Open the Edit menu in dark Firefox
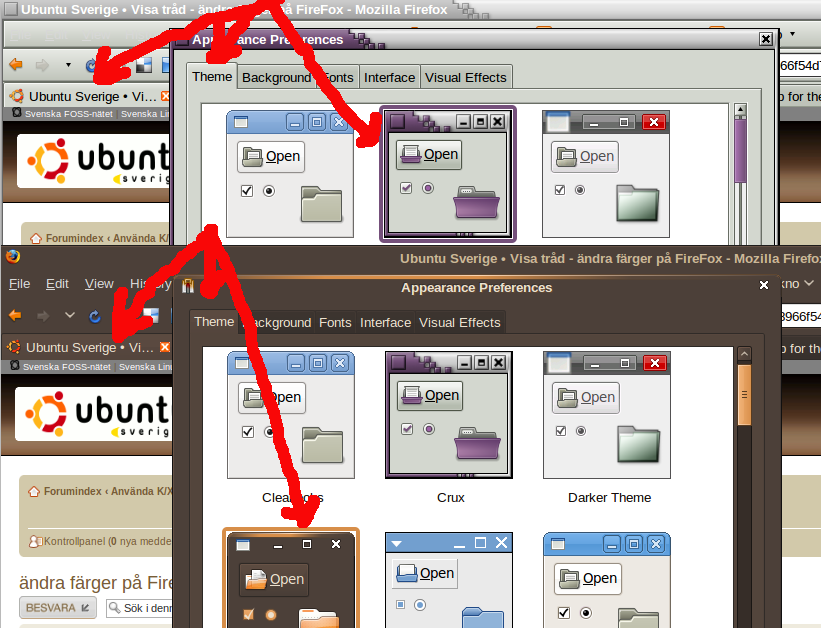This screenshot has height=628, width=821. click(x=57, y=284)
